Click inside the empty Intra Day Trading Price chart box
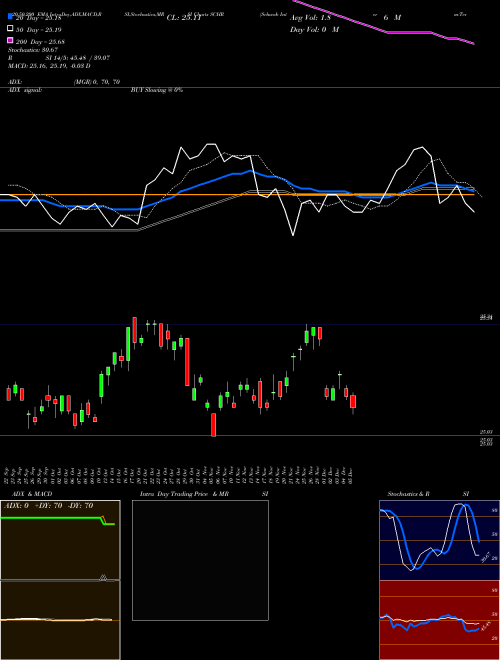 tap(200, 560)
